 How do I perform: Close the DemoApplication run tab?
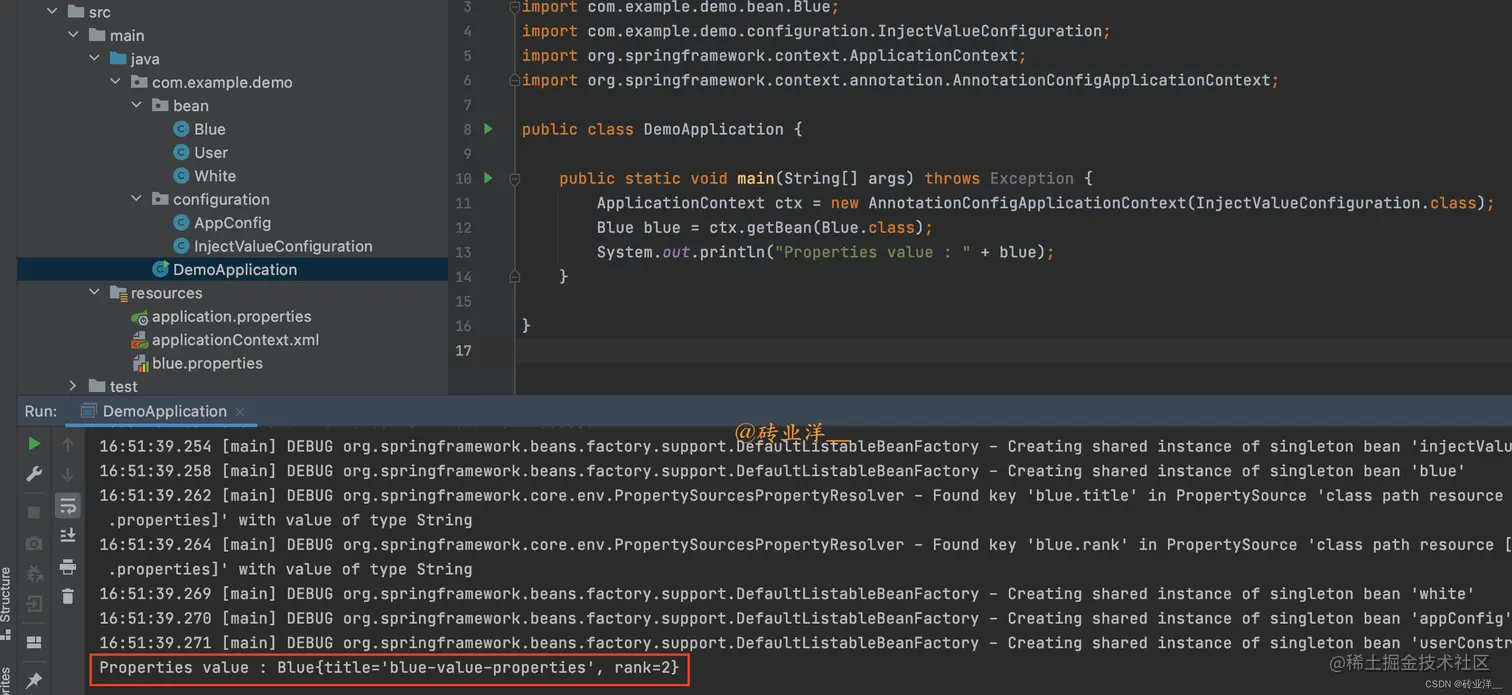coord(241,411)
